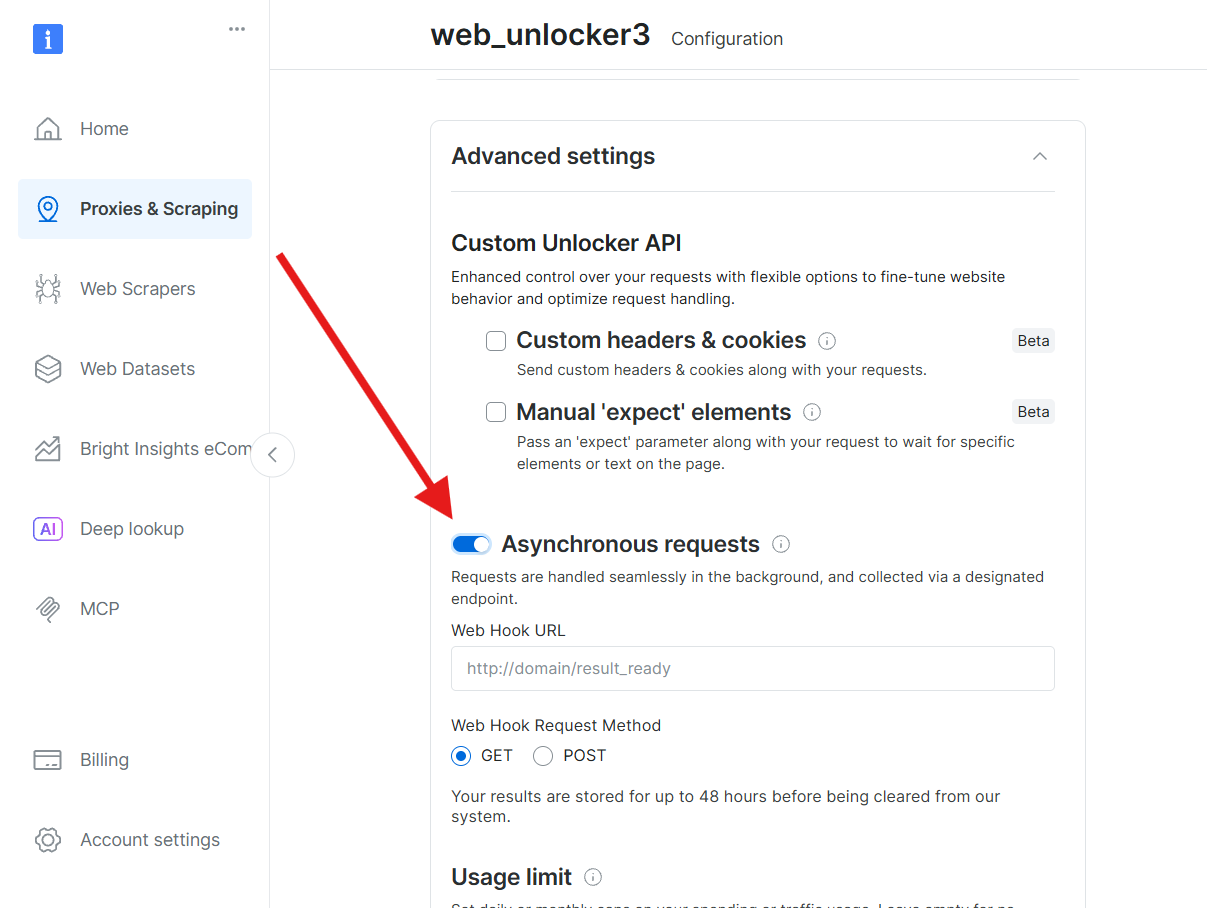This screenshot has height=908, width=1207.
Task: Select the Home icon in sidebar
Action: [x=104, y=128]
